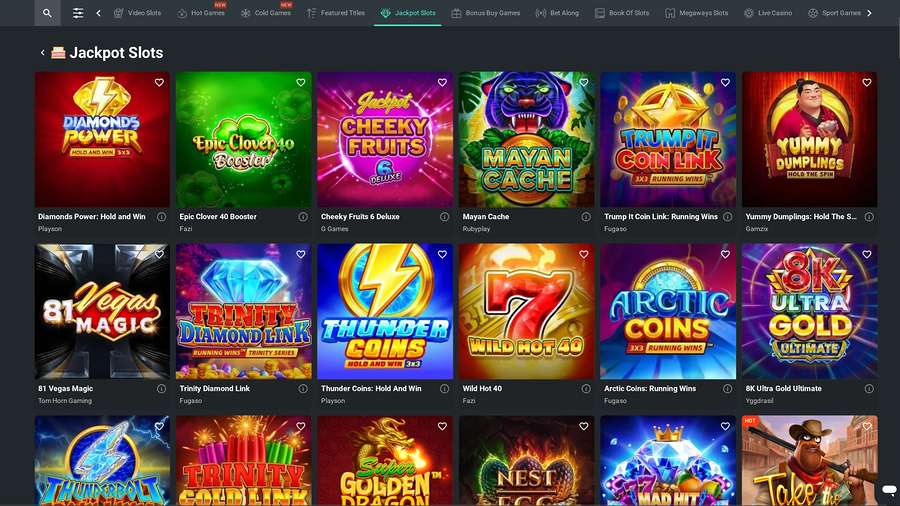The image size is (900, 506).
Task: Favorite the Epic Clover 40 Booster game
Action: pos(301,83)
